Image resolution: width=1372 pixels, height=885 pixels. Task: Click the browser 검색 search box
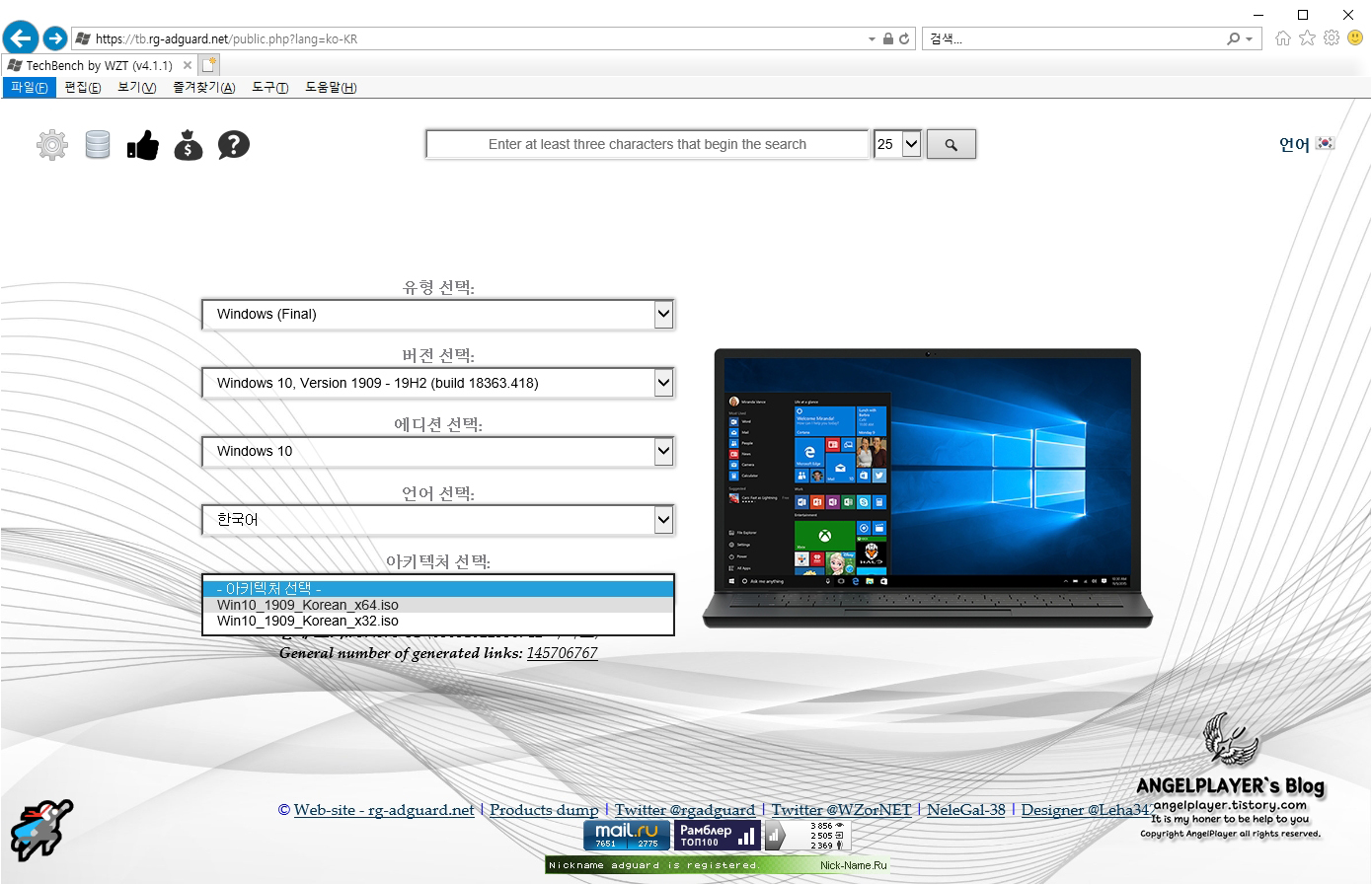click(x=1072, y=39)
